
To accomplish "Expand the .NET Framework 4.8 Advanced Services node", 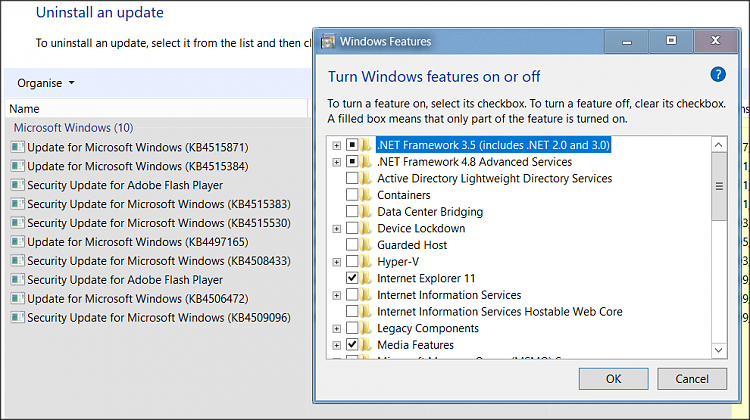I will 337,162.
